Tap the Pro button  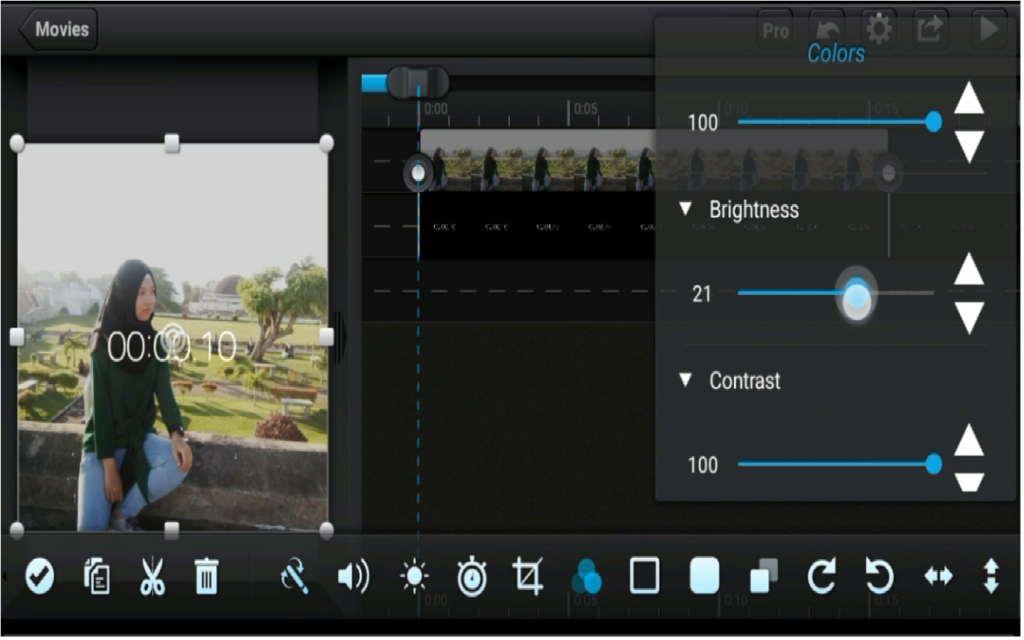click(775, 30)
